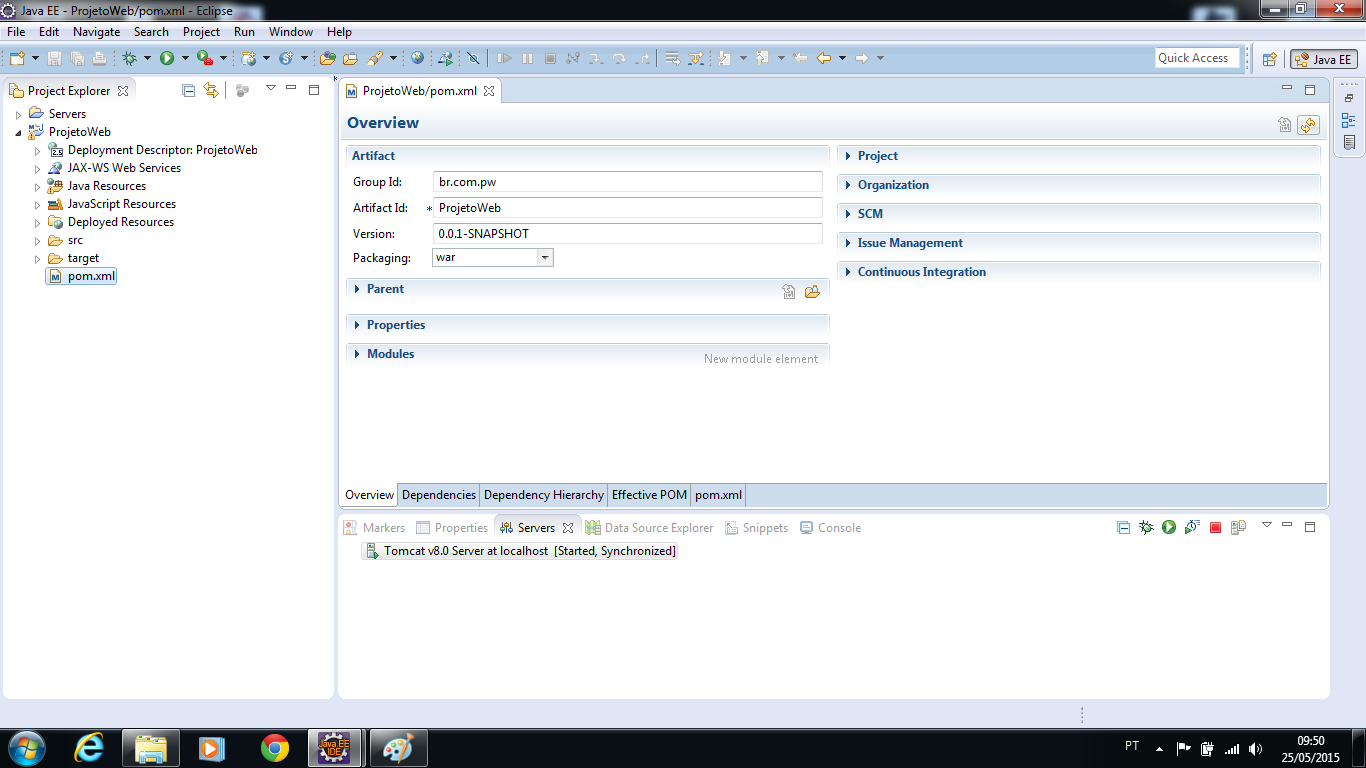Collapse the ProjetoWeb project node
Screen dimensions: 1366x768
[18, 133]
